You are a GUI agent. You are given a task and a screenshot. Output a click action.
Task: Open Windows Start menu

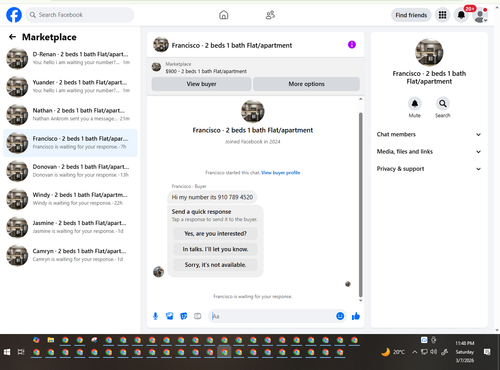click(x=7, y=352)
